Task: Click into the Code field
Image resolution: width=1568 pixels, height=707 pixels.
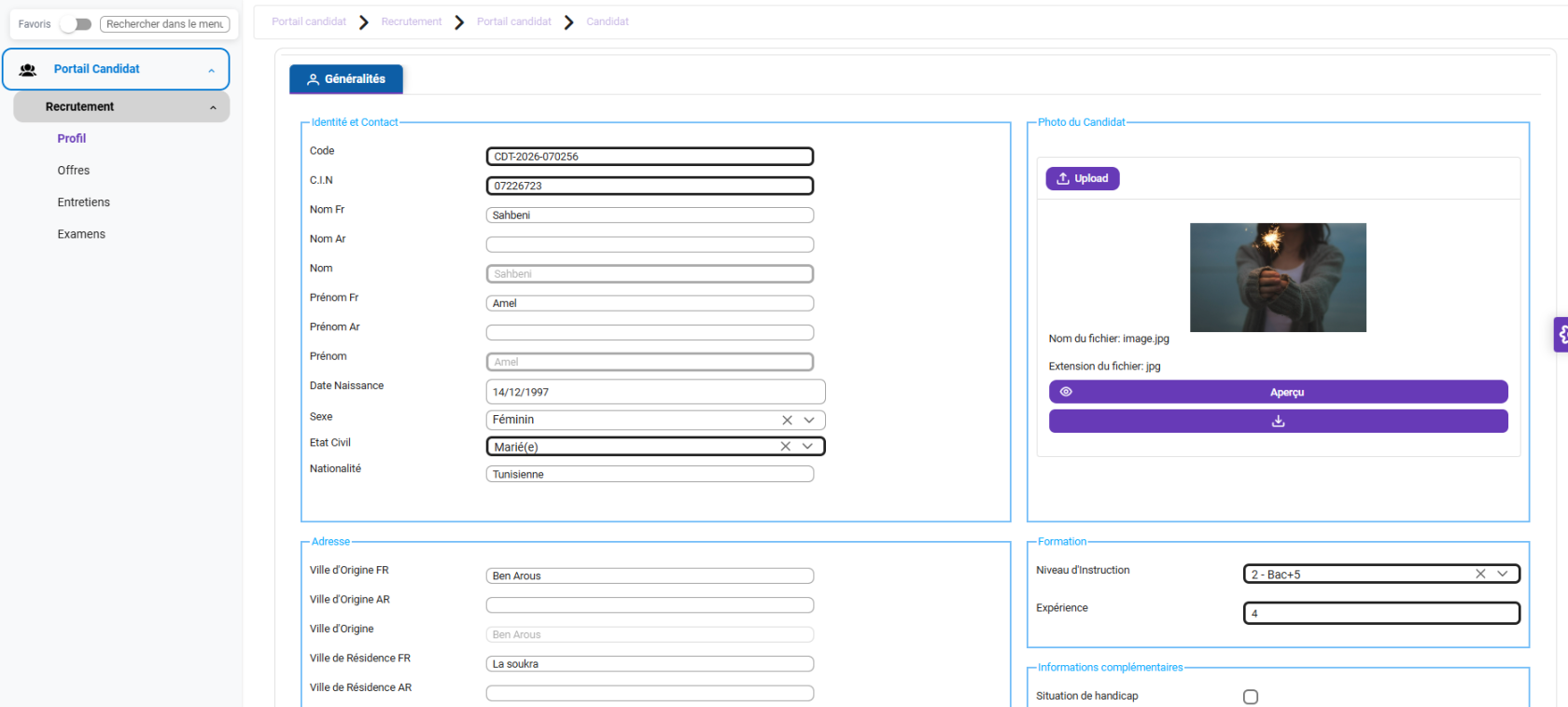Action: (x=650, y=157)
